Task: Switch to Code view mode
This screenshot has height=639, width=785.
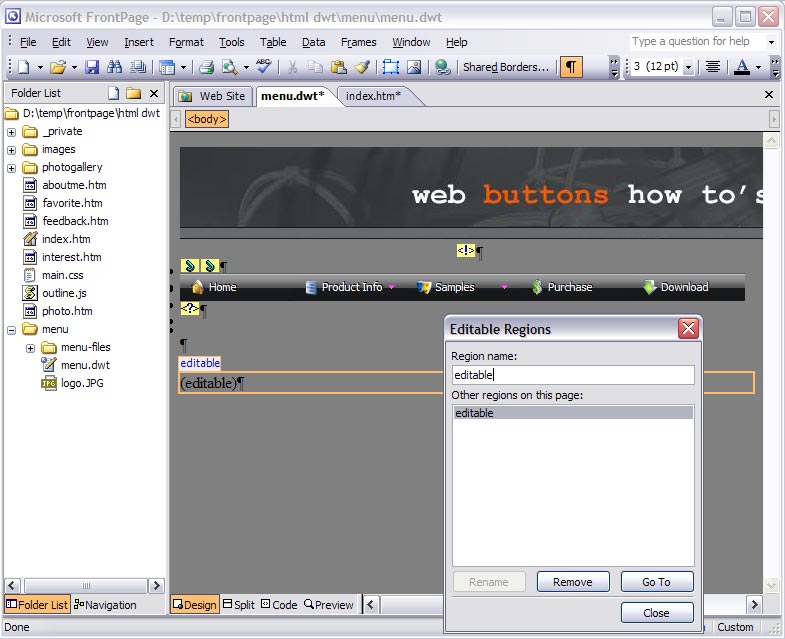Action: click(279, 604)
